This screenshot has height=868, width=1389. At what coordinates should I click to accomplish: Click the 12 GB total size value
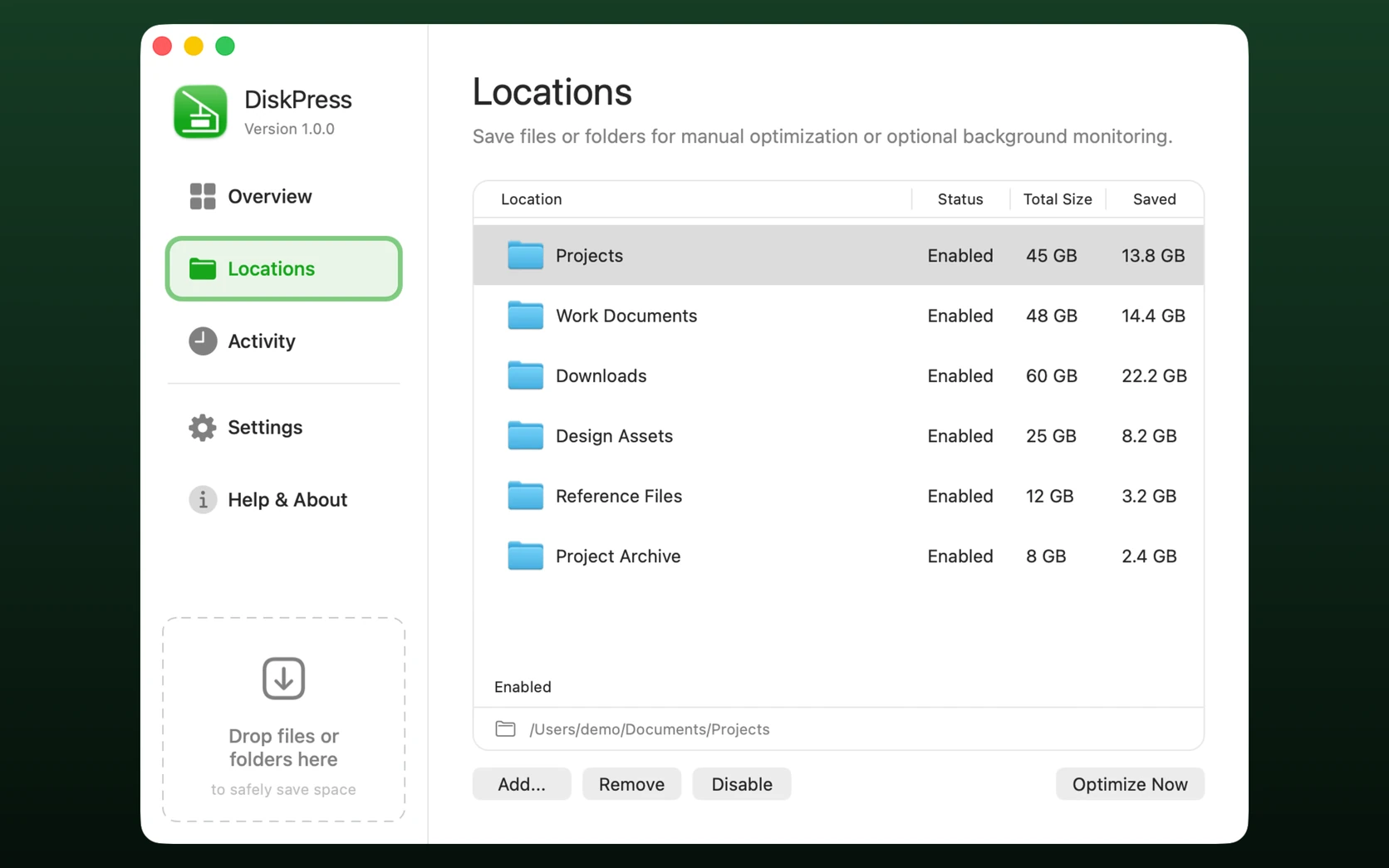point(1049,496)
